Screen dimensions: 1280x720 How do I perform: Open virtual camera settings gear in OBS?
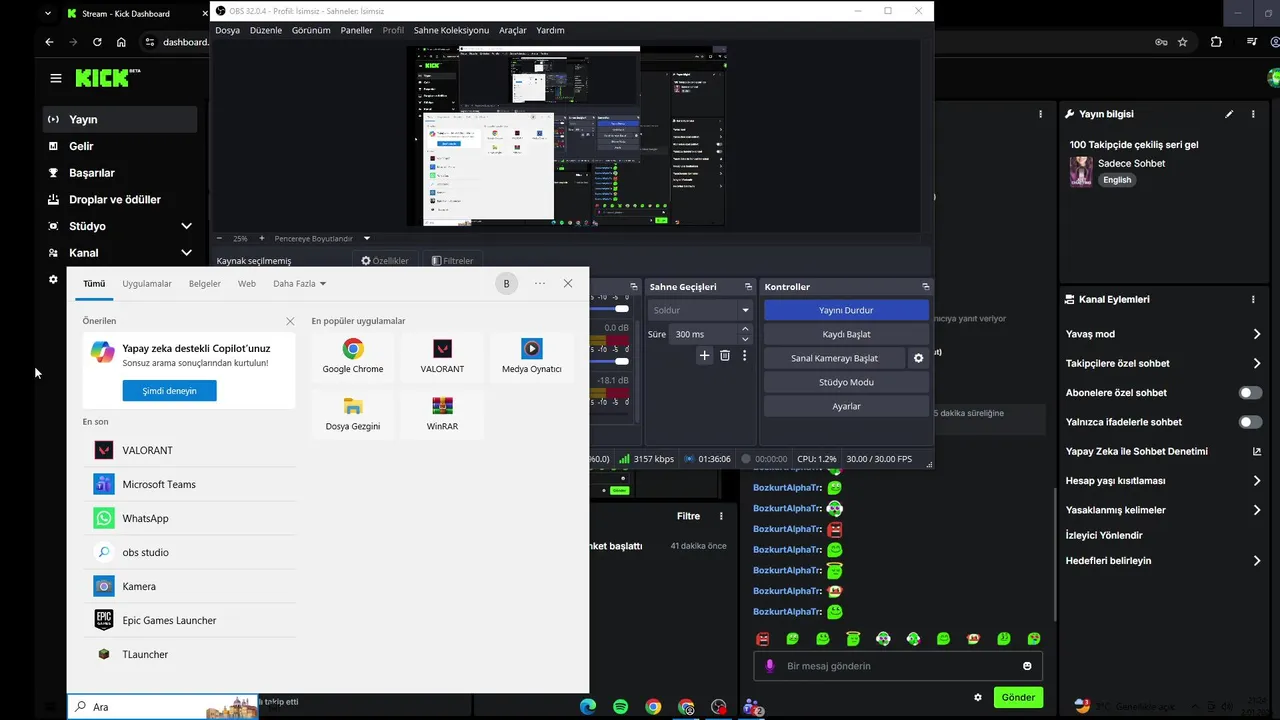[x=919, y=358]
